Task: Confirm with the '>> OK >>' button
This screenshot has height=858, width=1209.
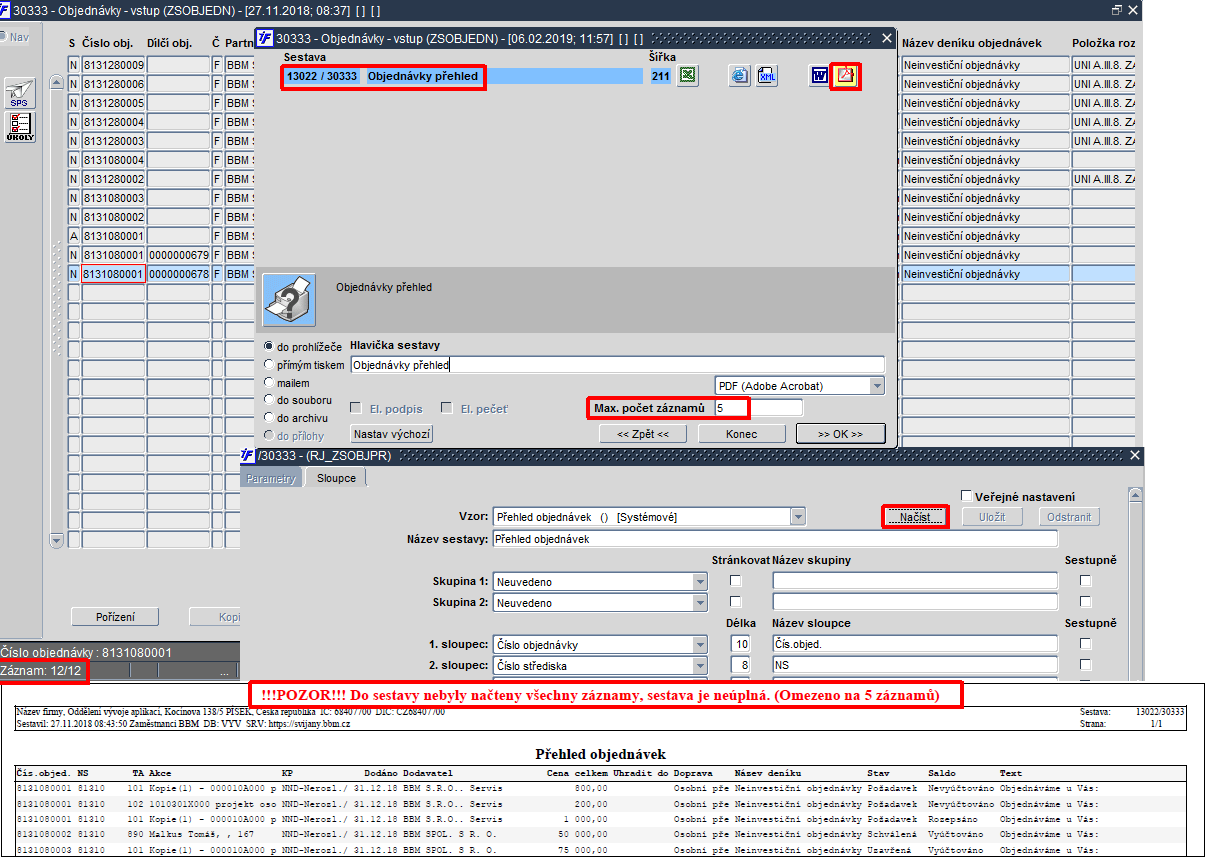Action: click(841, 434)
